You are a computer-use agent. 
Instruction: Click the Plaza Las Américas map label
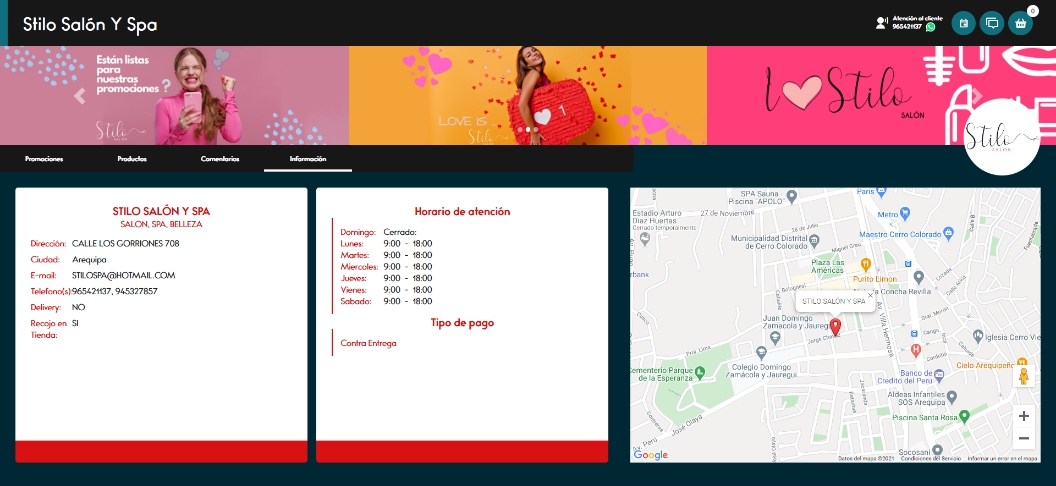827,266
